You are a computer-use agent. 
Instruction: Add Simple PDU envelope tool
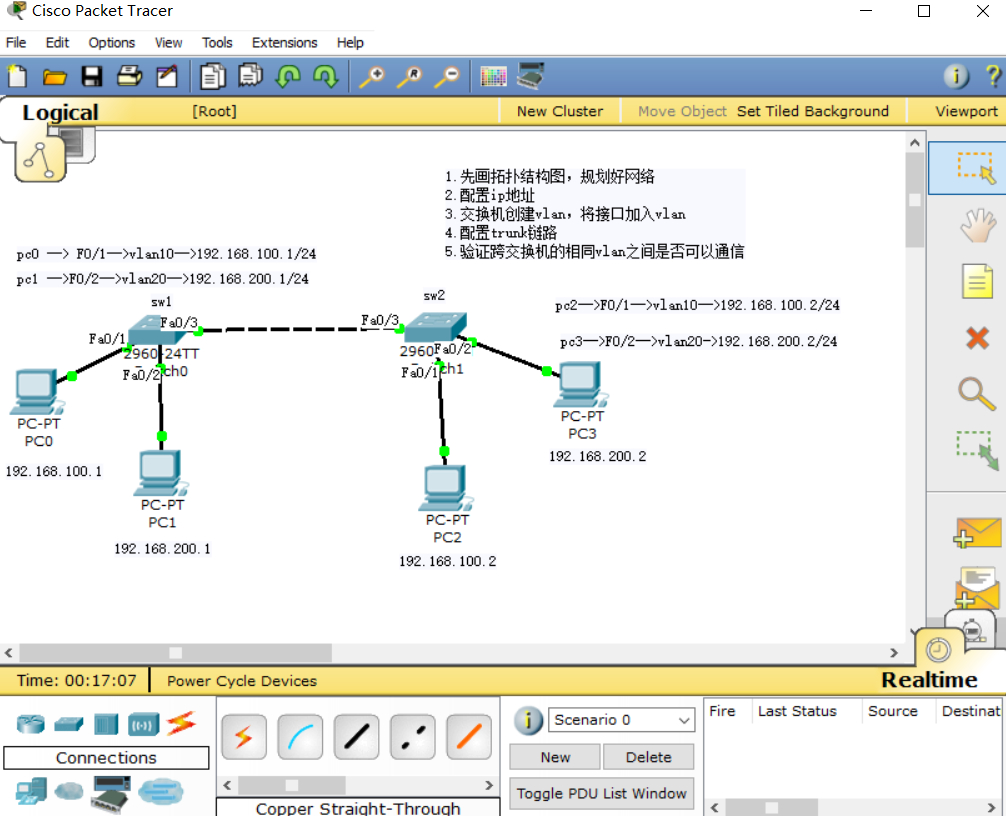977,533
